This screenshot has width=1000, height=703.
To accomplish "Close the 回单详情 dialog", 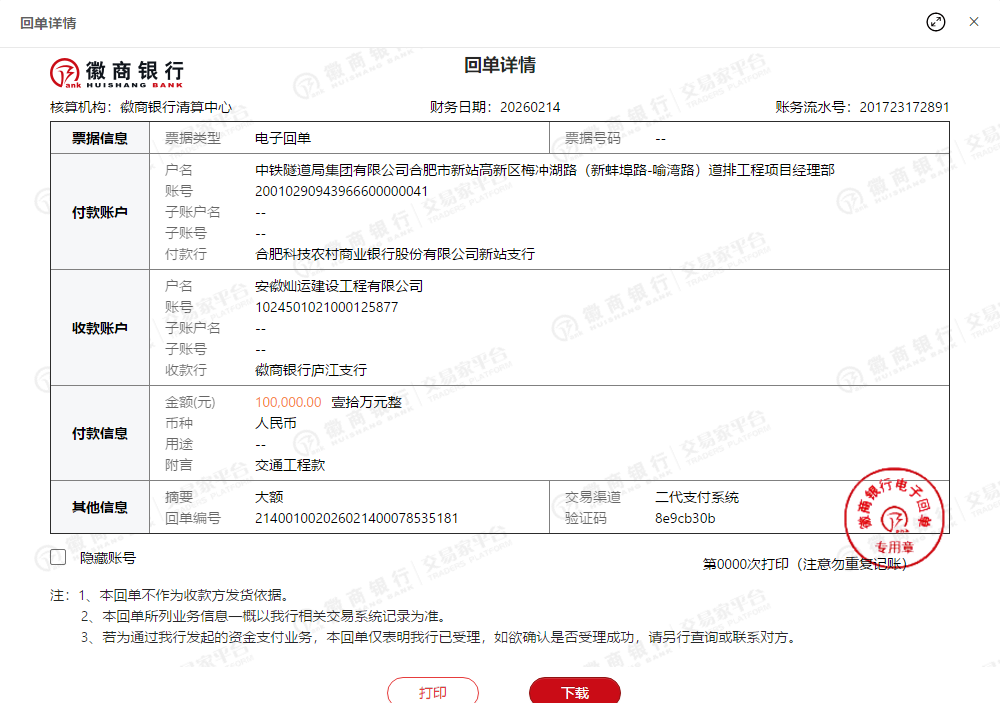I will [973, 22].
